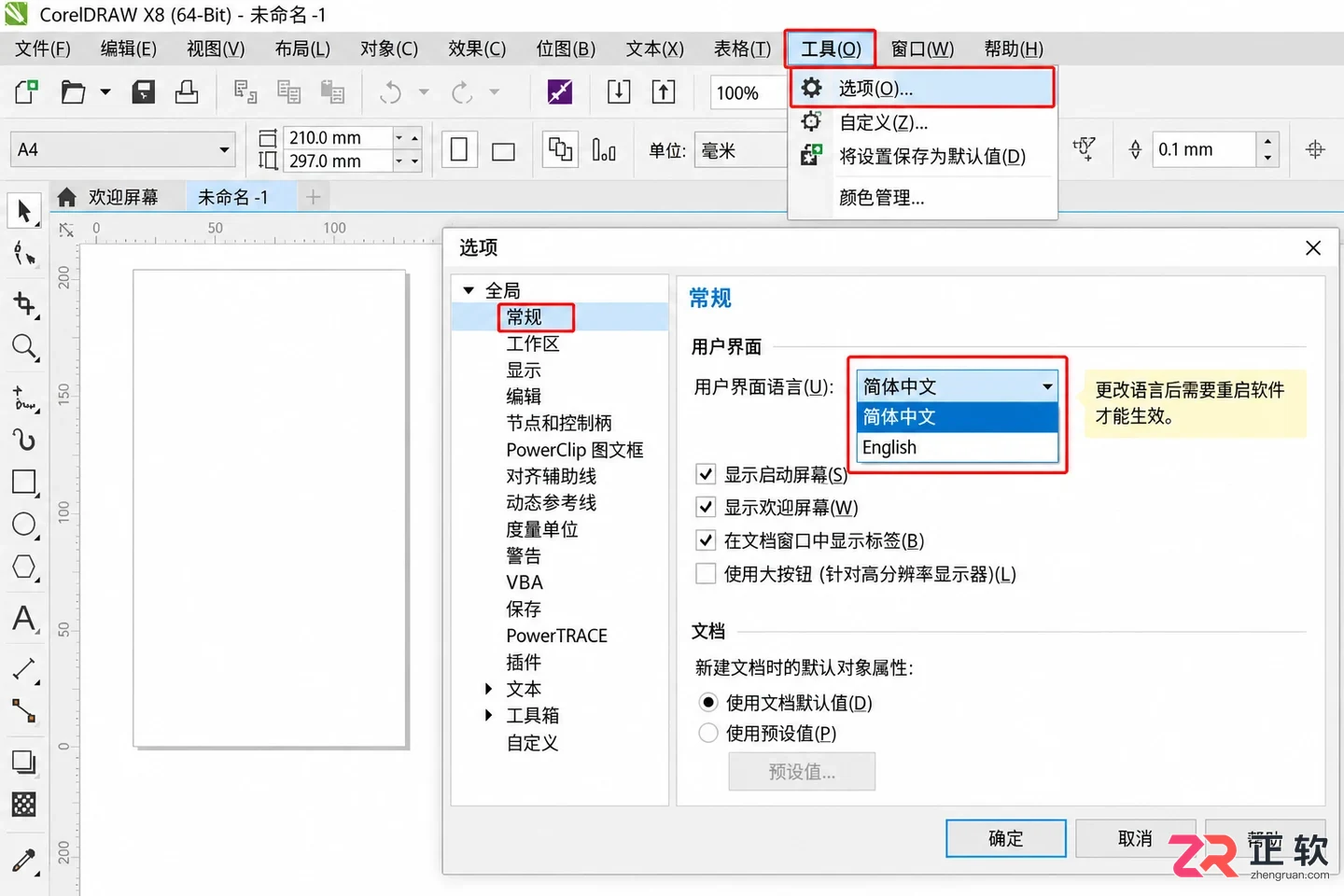The width and height of the screenshot is (1344, 896).
Task: Click the New document icon
Action: tap(27, 91)
